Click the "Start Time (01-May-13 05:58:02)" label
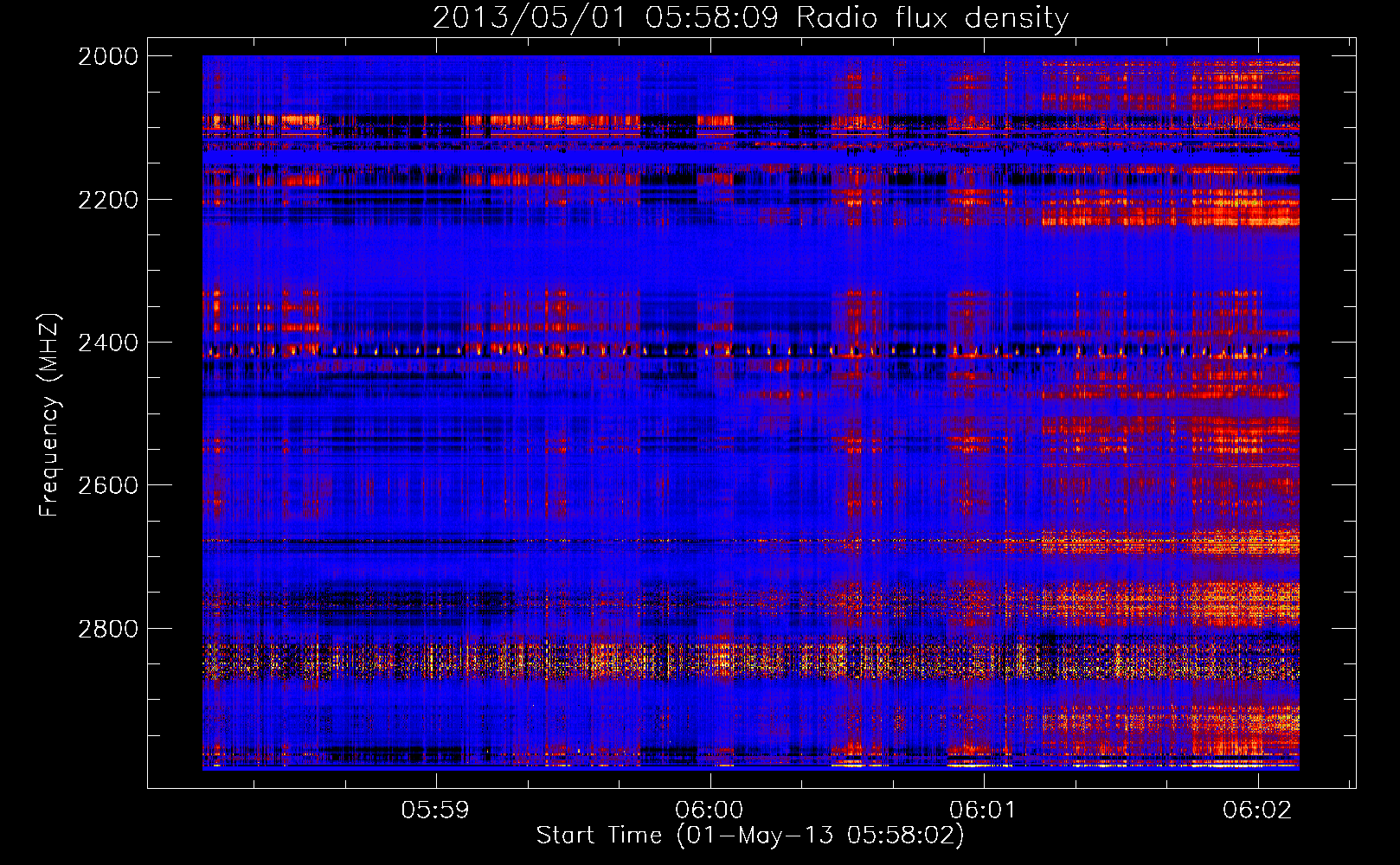This screenshot has width=1400, height=865. click(x=750, y=836)
